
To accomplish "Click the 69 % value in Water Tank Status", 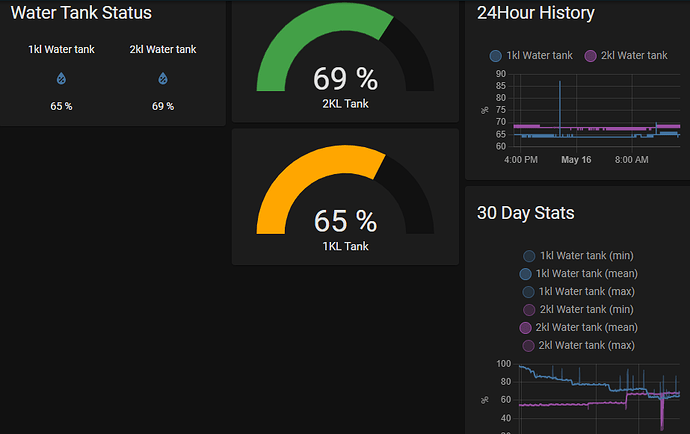I will tap(163, 106).
